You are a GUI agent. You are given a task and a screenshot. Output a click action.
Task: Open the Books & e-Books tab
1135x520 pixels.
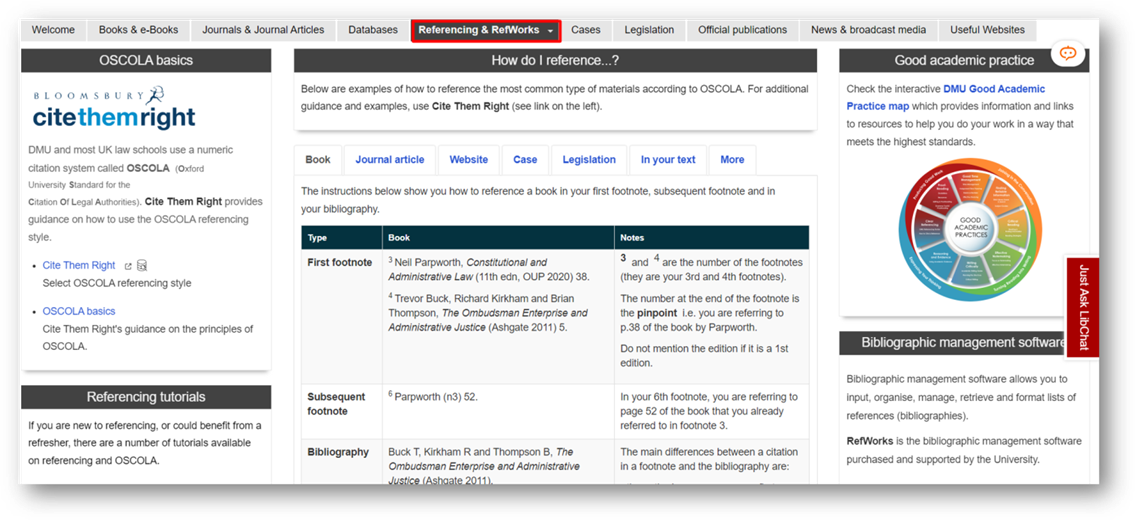[x=138, y=30]
